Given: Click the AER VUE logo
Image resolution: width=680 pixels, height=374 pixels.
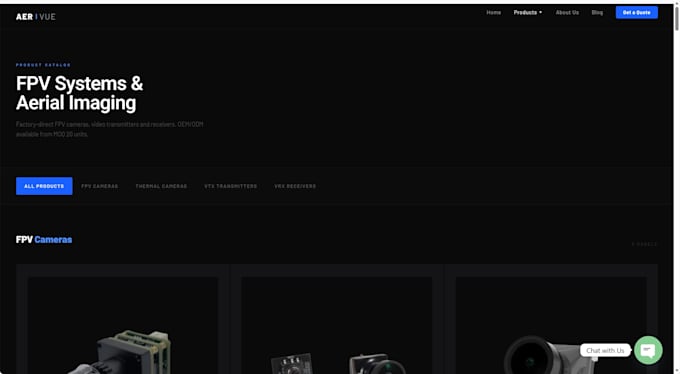Looking at the screenshot, I should coord(36,16).
